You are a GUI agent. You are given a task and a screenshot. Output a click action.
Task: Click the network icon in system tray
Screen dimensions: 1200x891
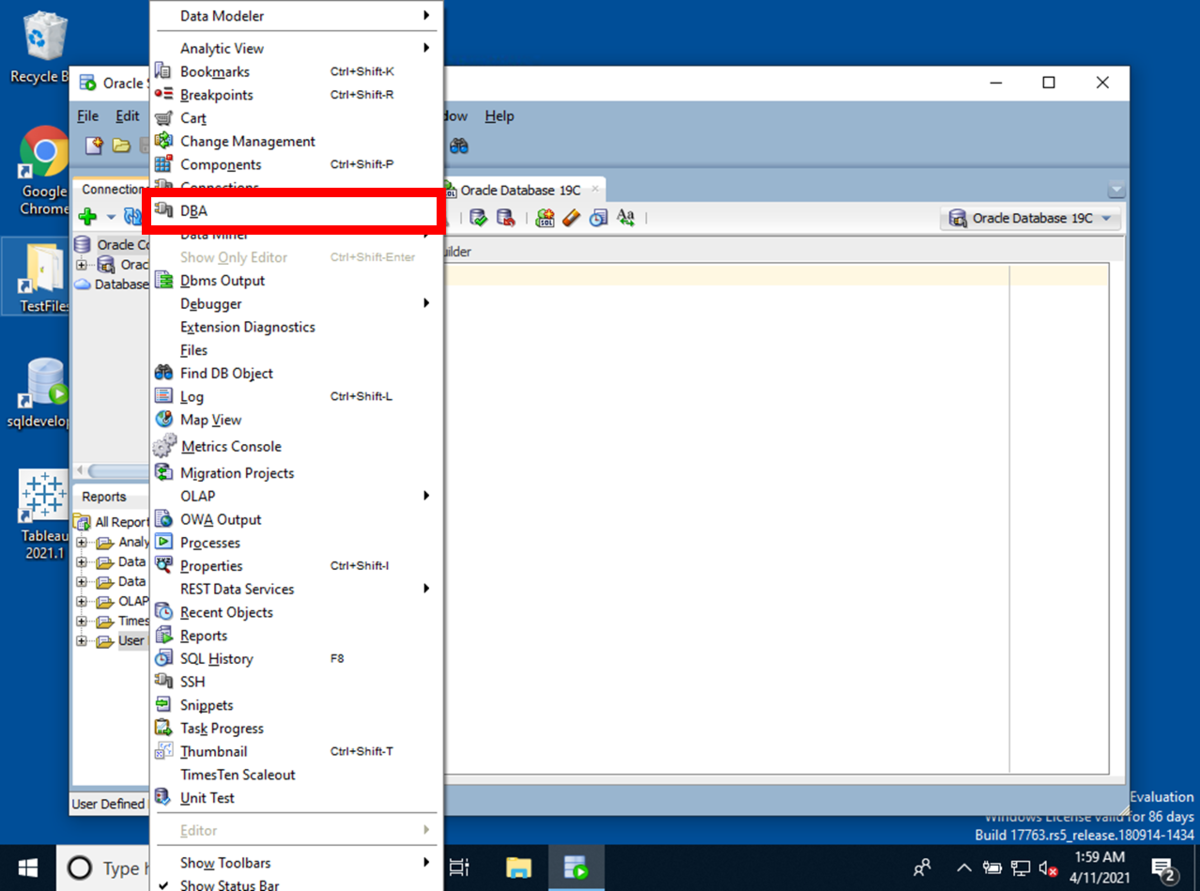point(1020,868)
